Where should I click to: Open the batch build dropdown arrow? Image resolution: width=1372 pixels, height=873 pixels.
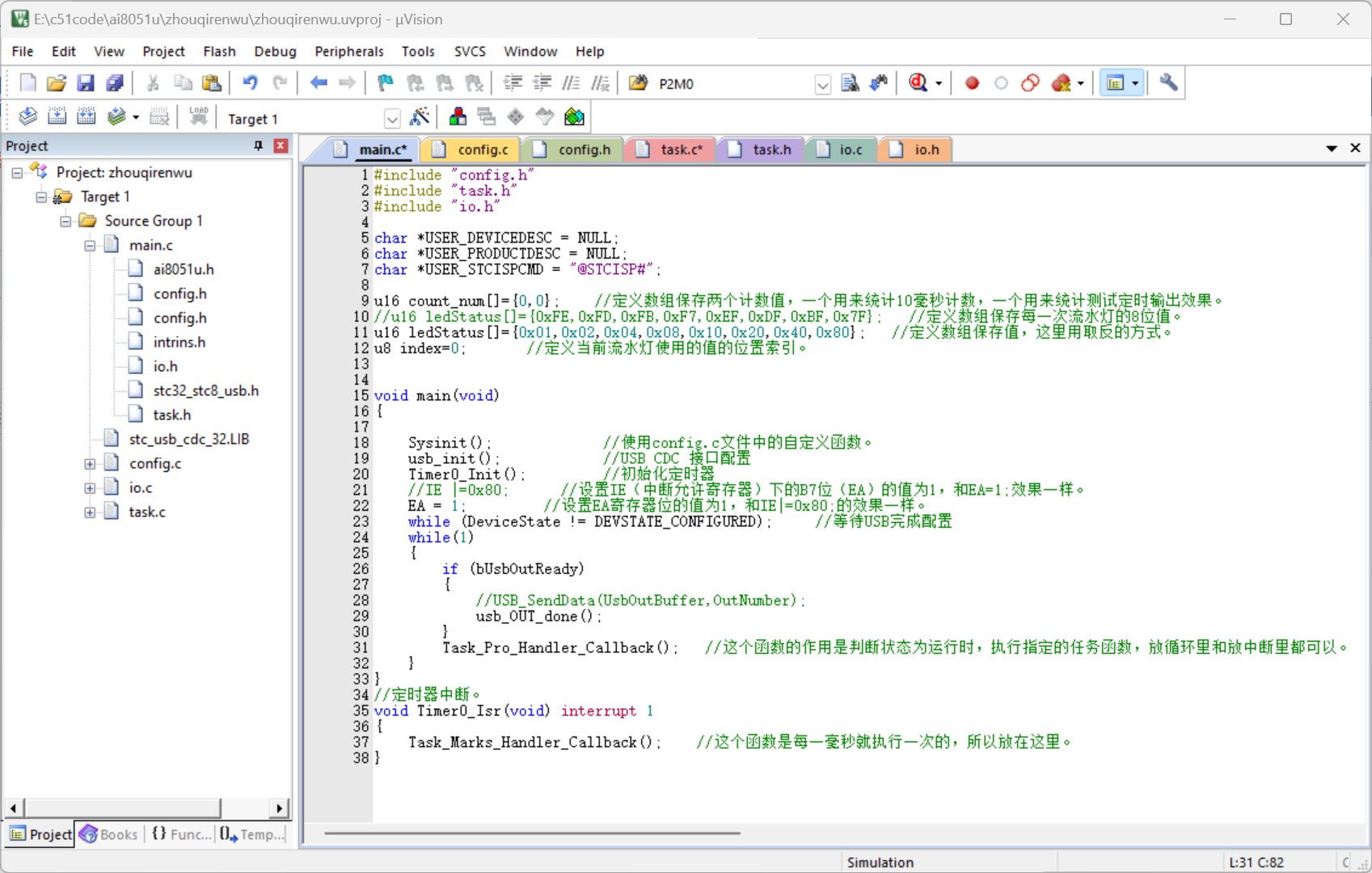135,117
